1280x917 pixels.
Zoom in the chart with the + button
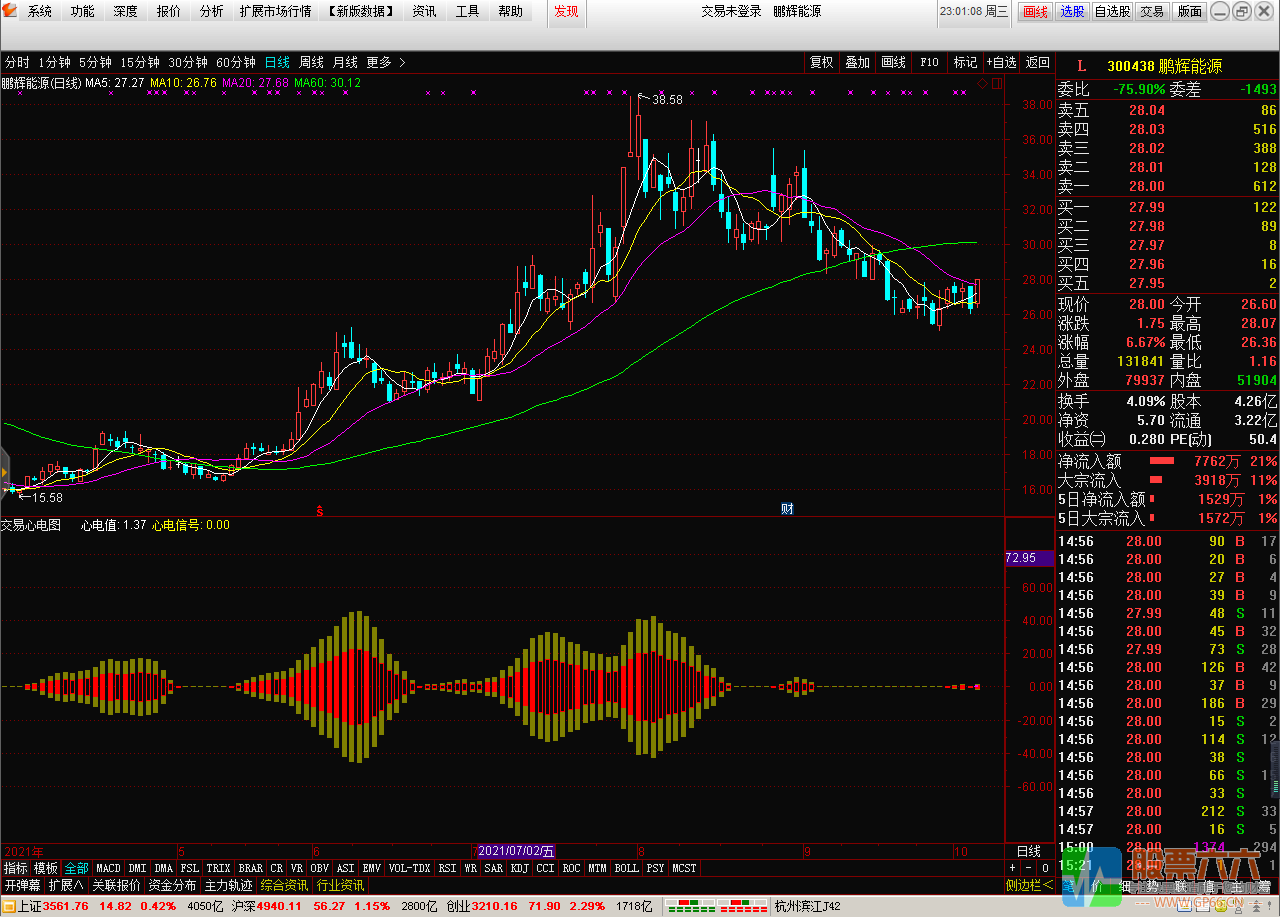point(1013,868)
